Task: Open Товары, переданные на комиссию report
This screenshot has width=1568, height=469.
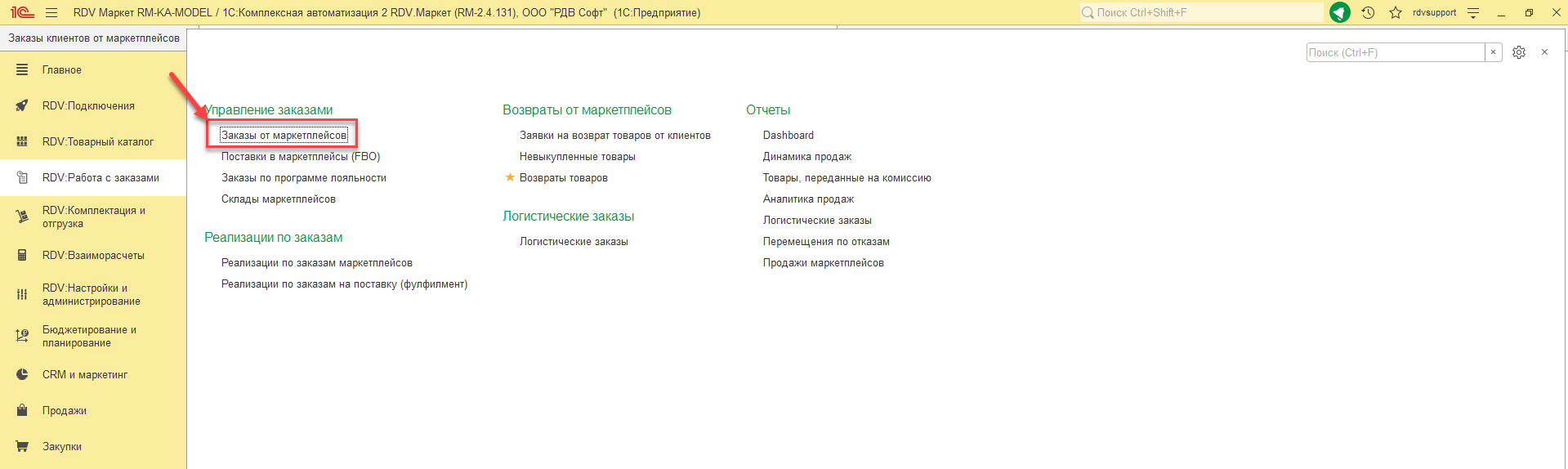Action: tap(847, 178)
